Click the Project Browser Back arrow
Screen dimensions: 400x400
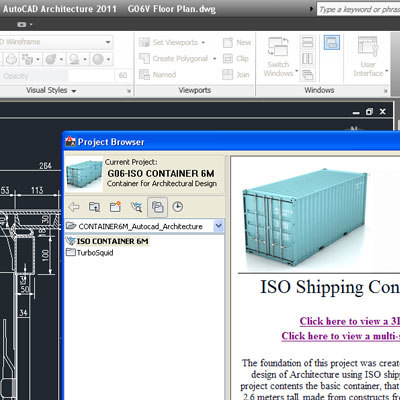coord(74,207)
